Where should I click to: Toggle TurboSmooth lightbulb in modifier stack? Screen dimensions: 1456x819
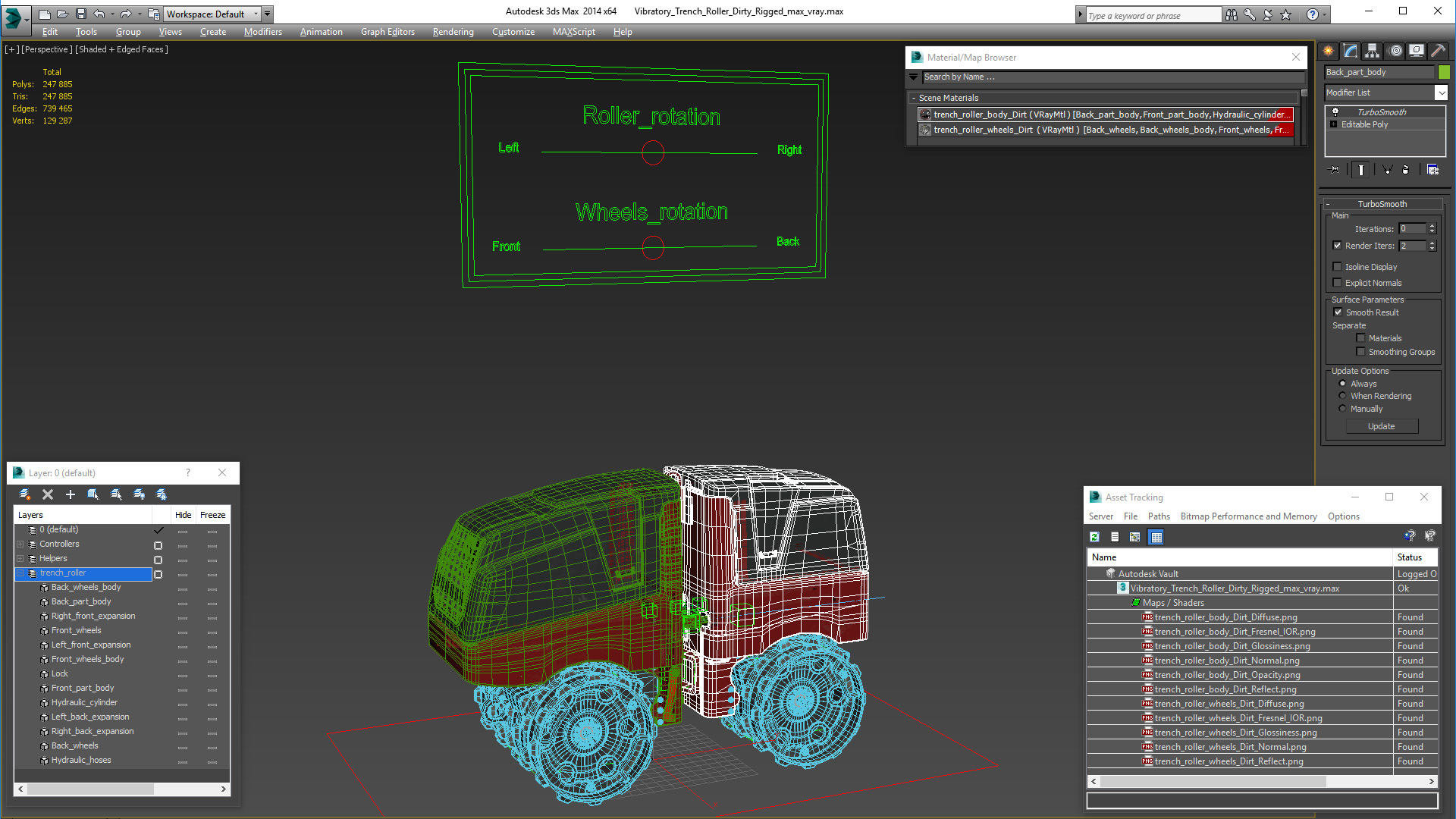pyautogui.click(x=1335, y=111)
